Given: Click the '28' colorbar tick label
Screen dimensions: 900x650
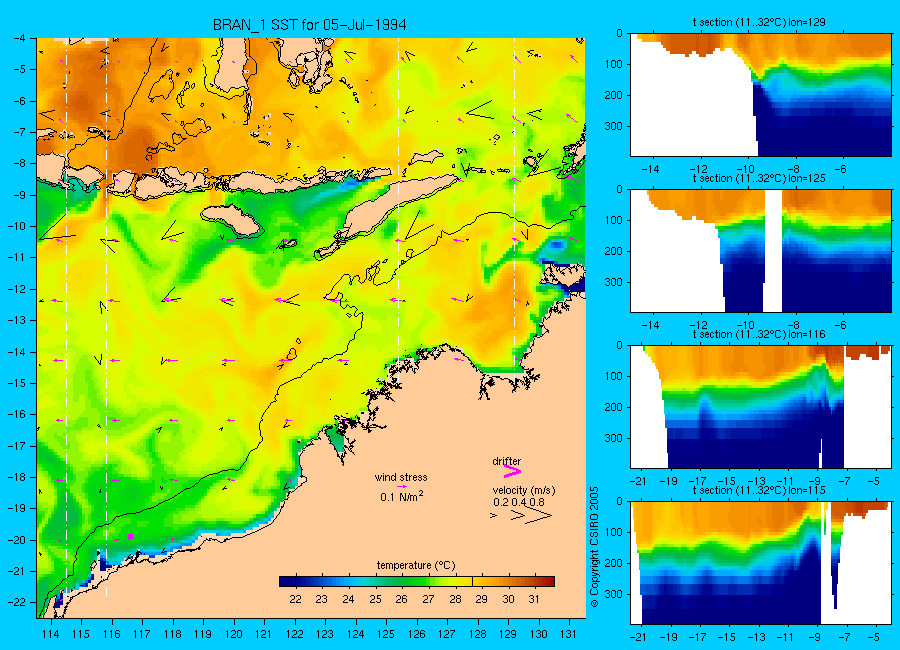Looking at the screenshot, I should (455, 599).
